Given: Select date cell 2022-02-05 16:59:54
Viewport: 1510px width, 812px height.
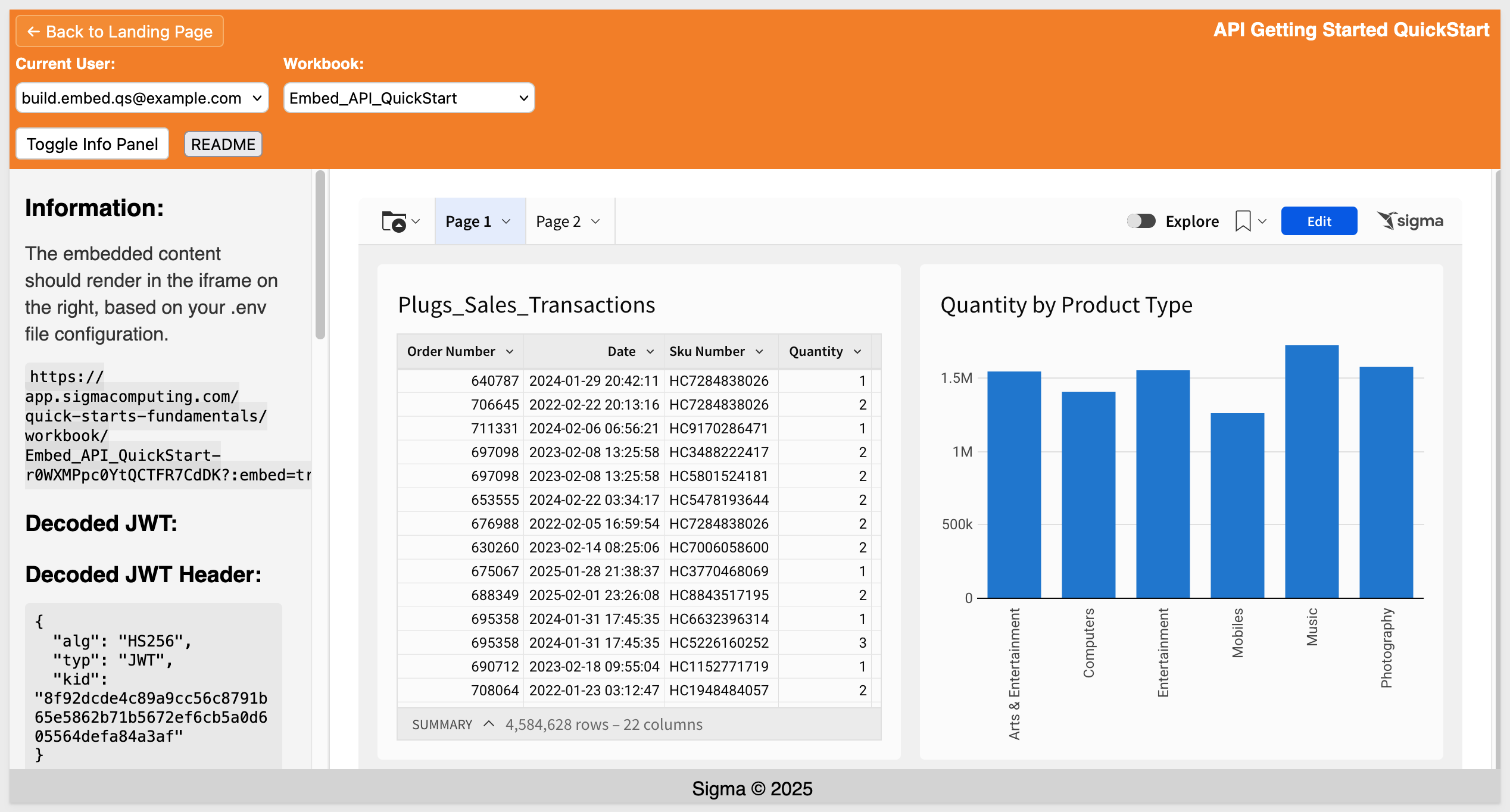Looking at the screenshot, I should (x=594, y=524).
